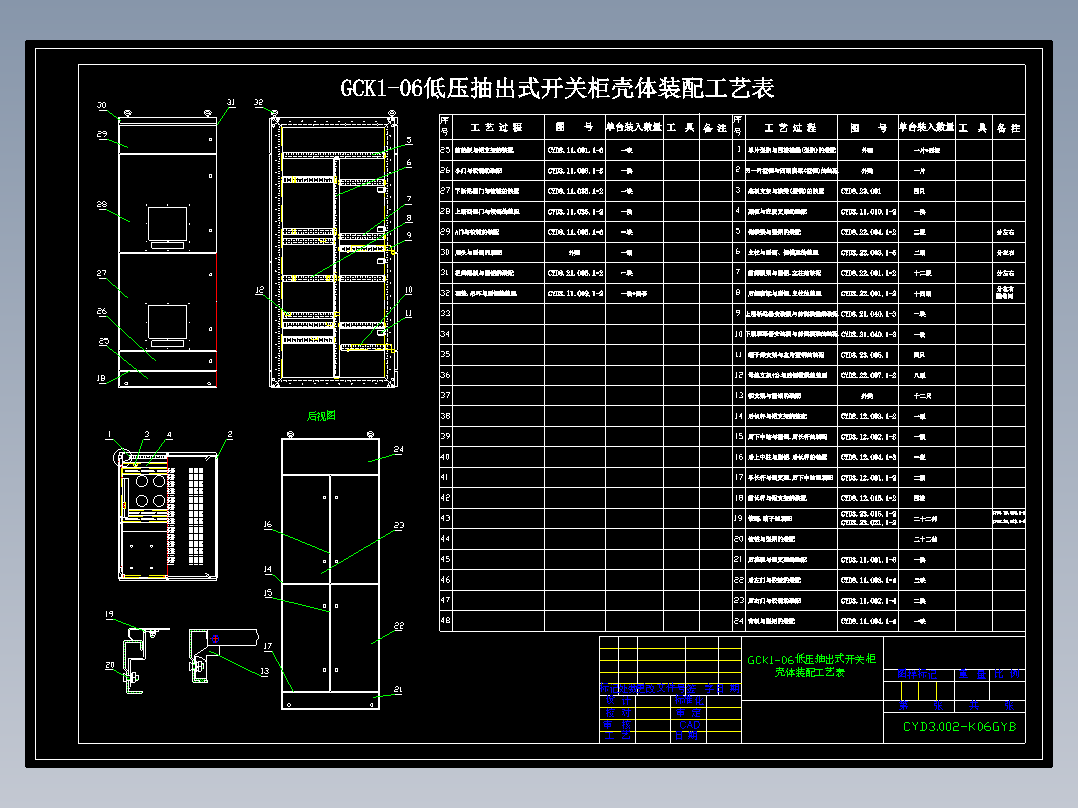The image size is (1078, 808).
Task: Select balloon number 30 on the cabinet view
Action: pyautogui.click(x=100, y=103)
